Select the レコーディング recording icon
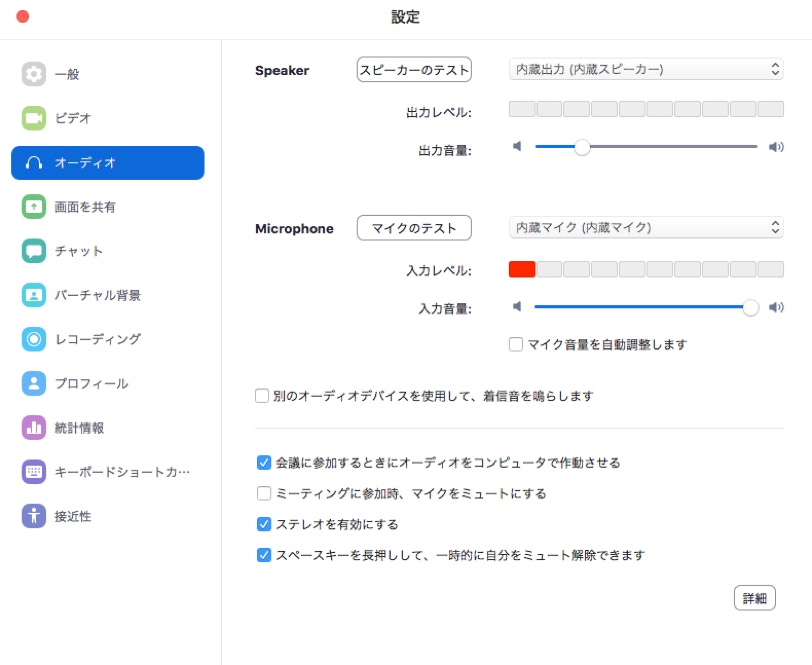The height and width of the screenshot is (665, 812). point(34,339)
